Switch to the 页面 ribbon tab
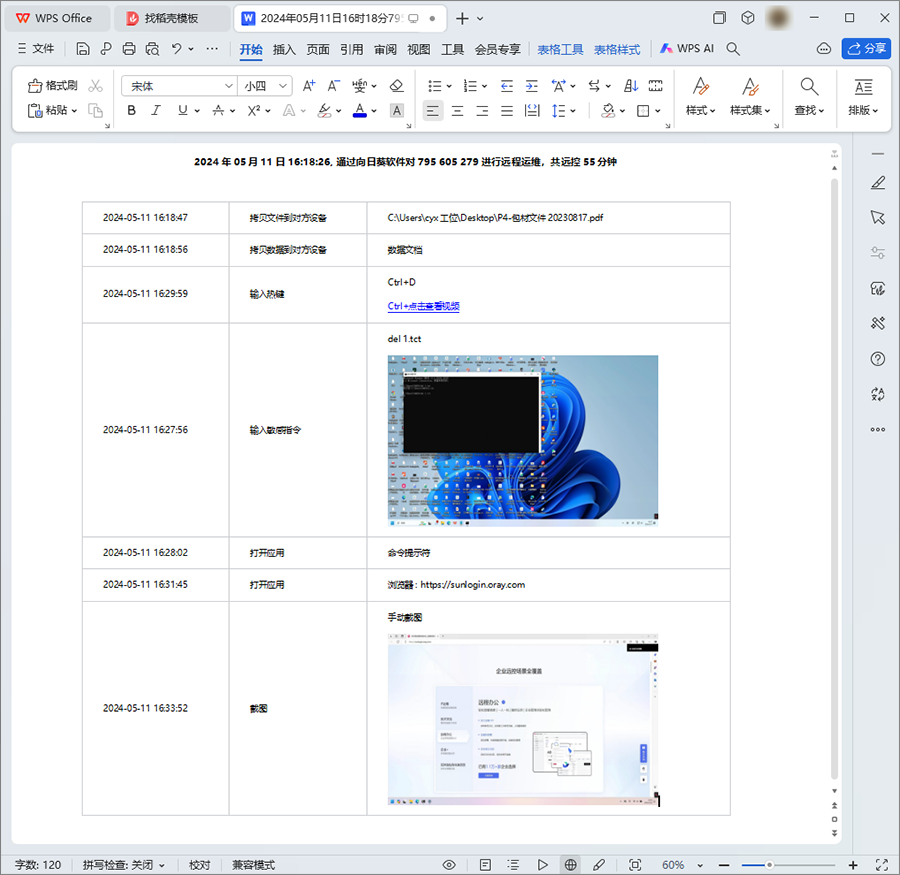Screen dimensions: 900x875 pos(317,49)
